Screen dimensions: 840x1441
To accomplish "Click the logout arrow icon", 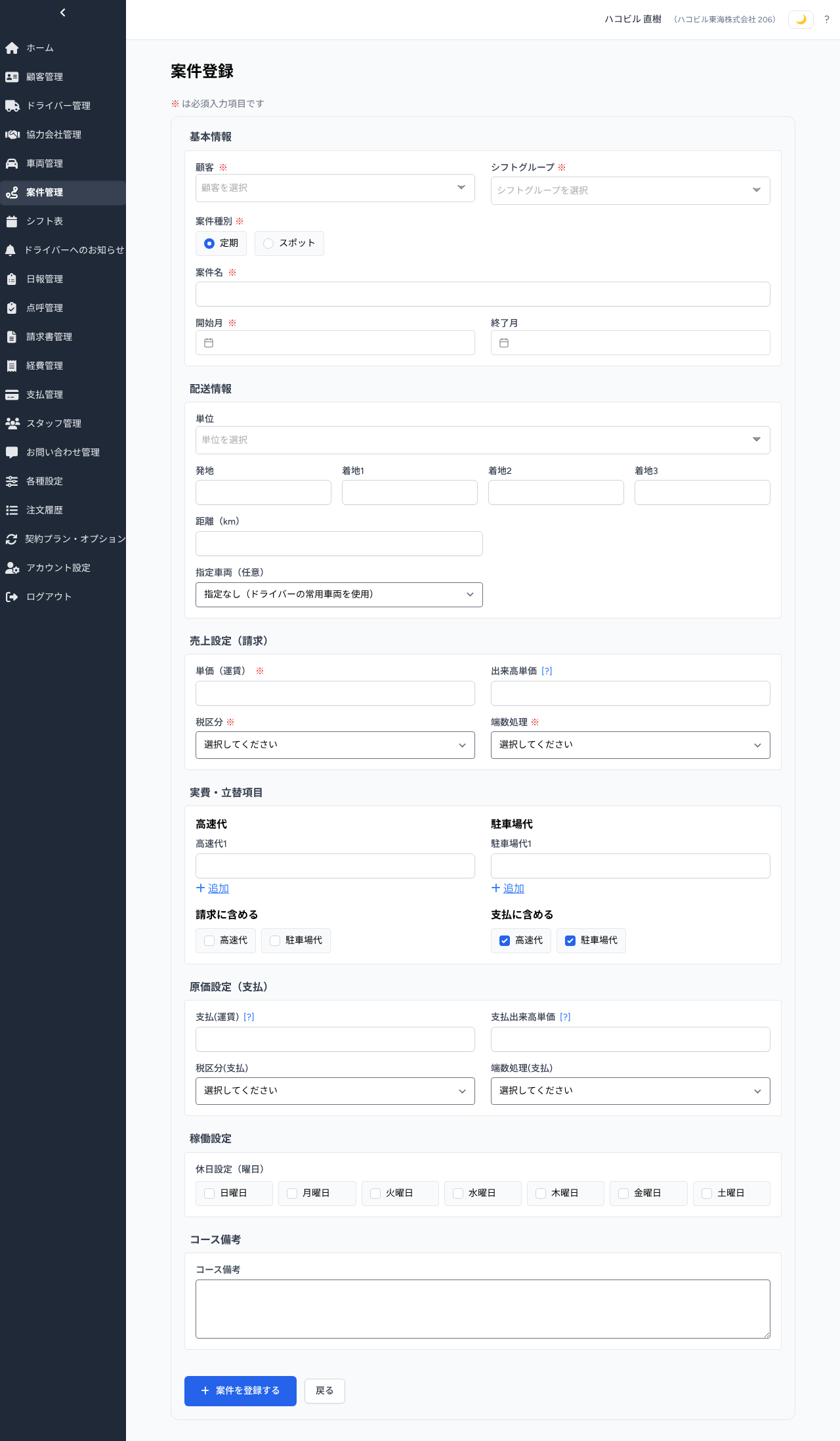I will pyautogui.click(x=12, y=597).
